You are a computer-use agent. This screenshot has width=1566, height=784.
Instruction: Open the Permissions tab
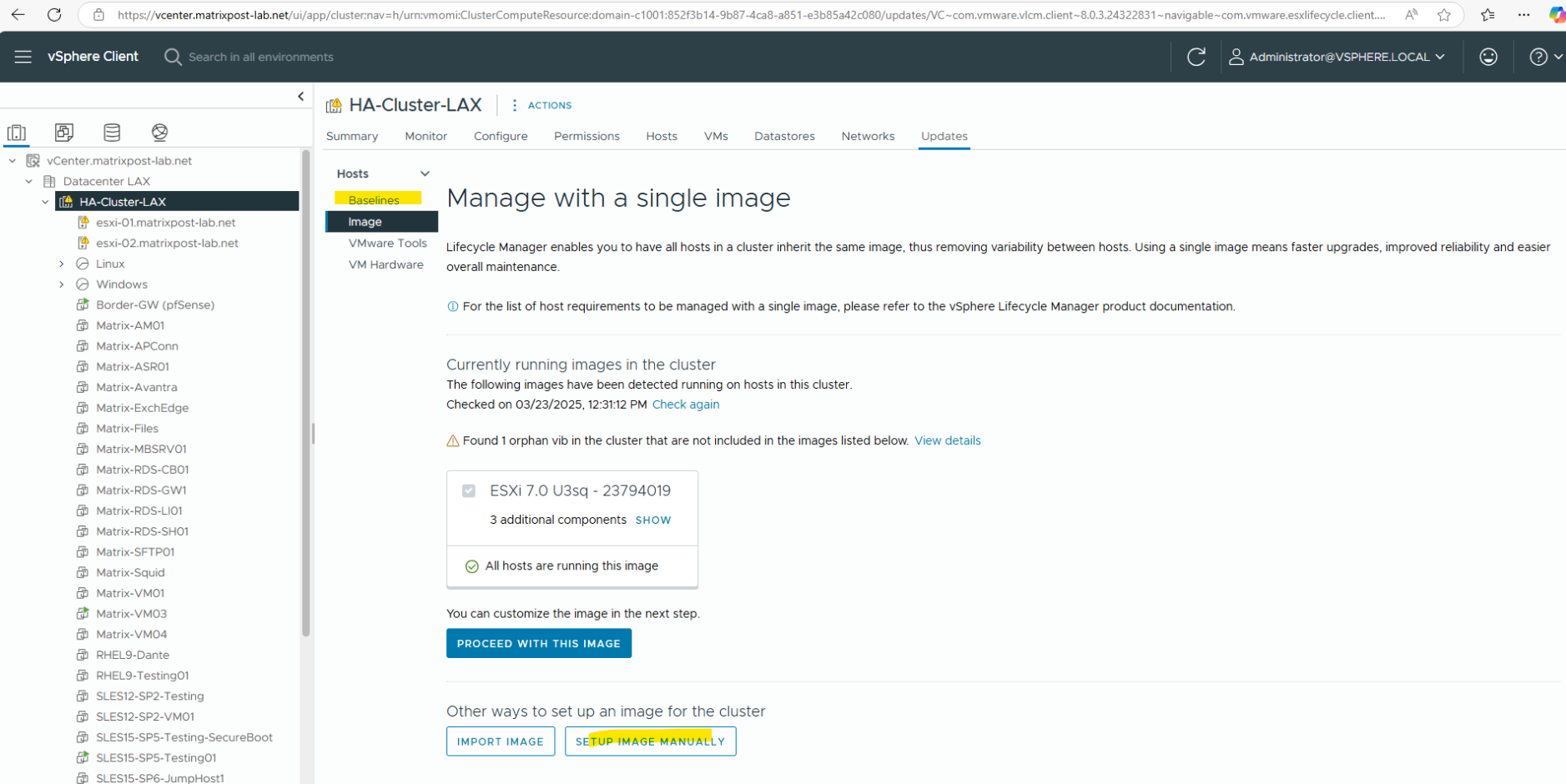pos(587,136)
